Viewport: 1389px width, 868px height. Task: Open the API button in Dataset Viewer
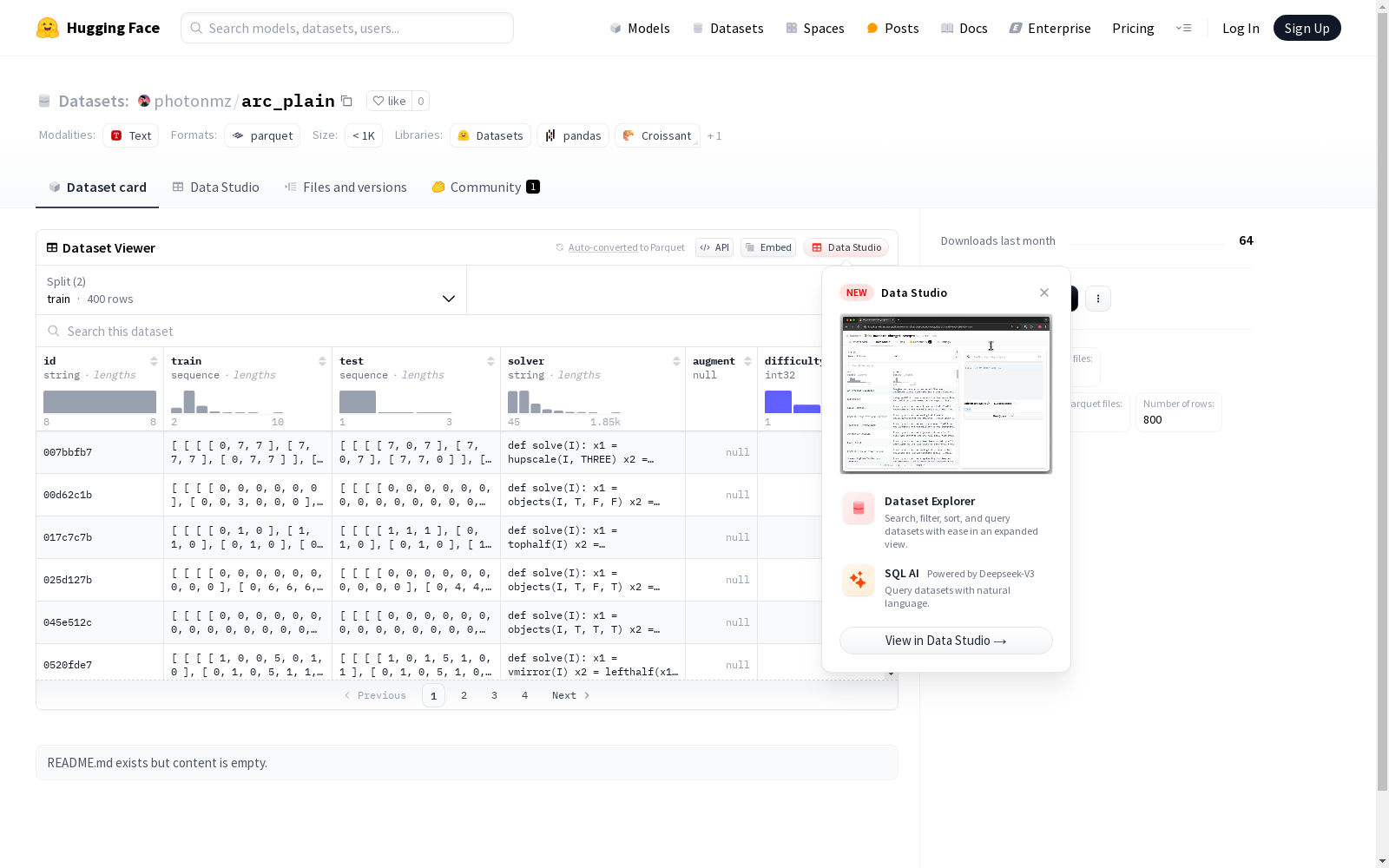point(714,247)
